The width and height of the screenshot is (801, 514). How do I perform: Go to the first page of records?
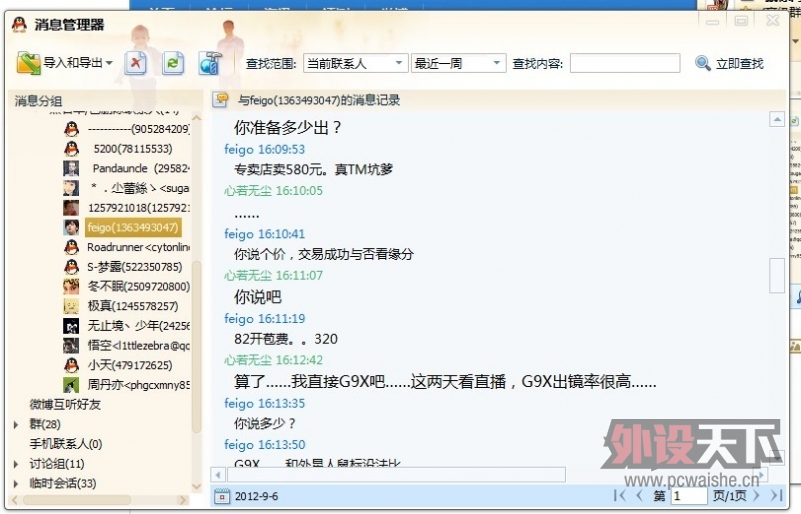coord(619,495)
